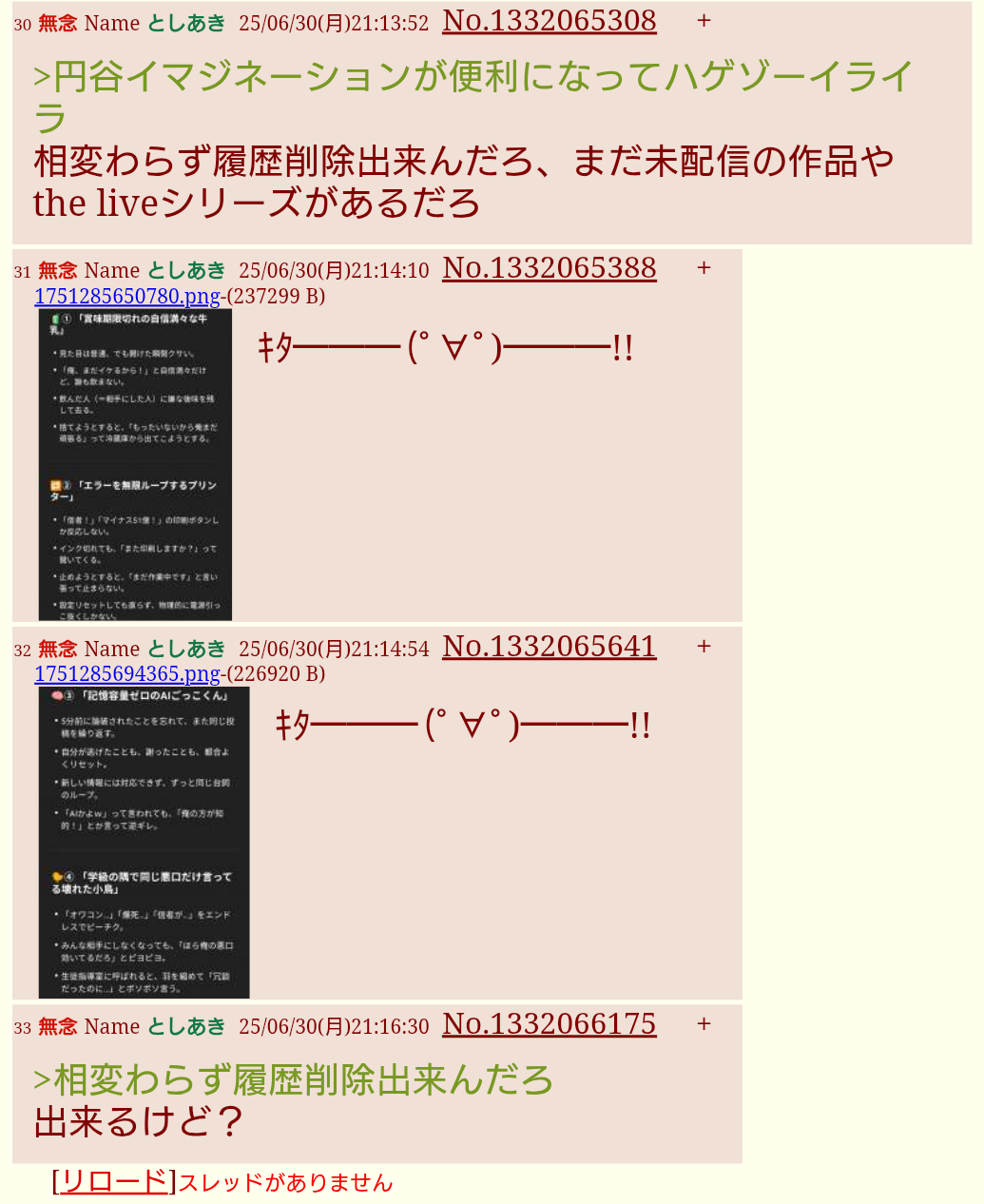The width and height of the screenshot is (984, 1204).
Task: Click the green quote about 円谷イマジネーション
Action: click(473, 98)
